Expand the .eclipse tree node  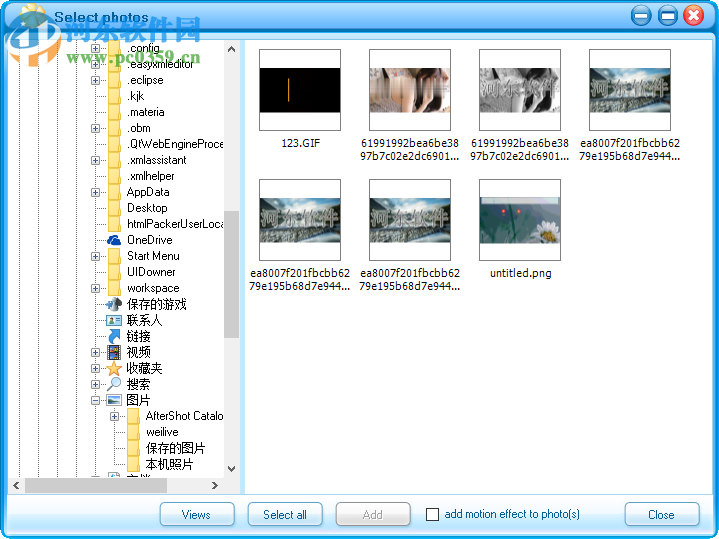click(95, 80)
